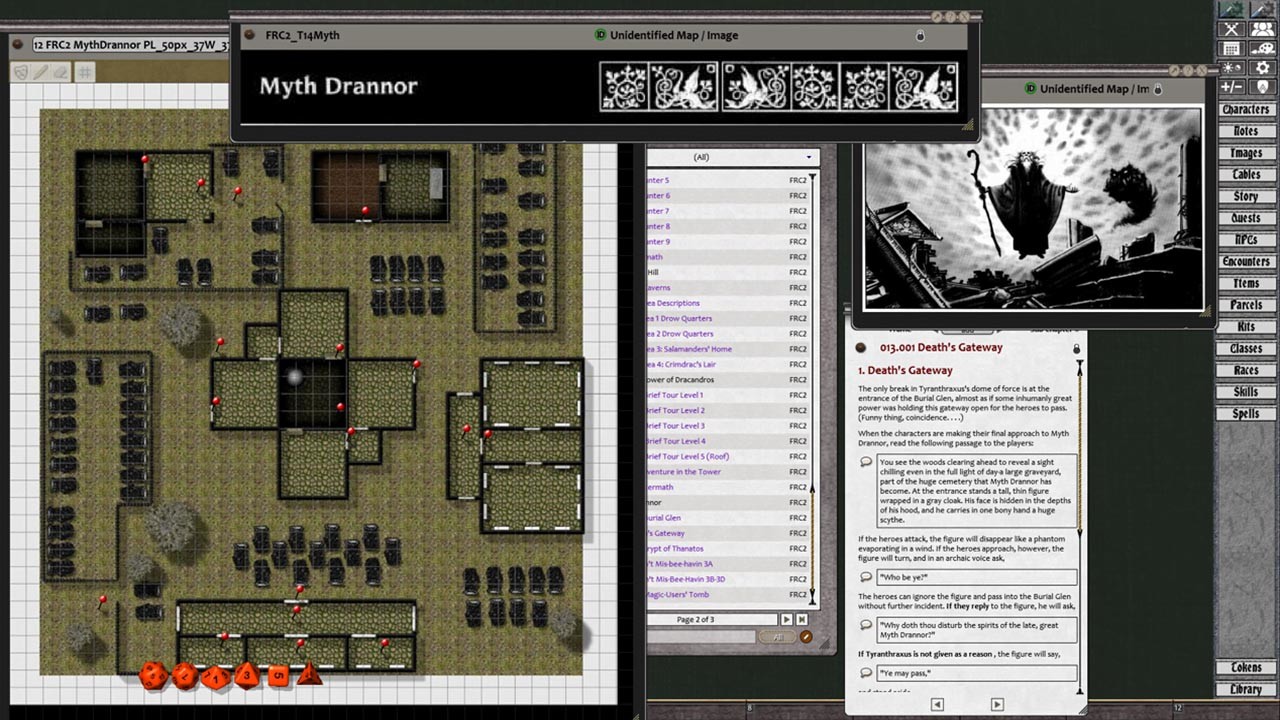The width and height of the screenshot is (1280, 720).
Task: Open the Options gear icon
Action: click(1262, 67)
